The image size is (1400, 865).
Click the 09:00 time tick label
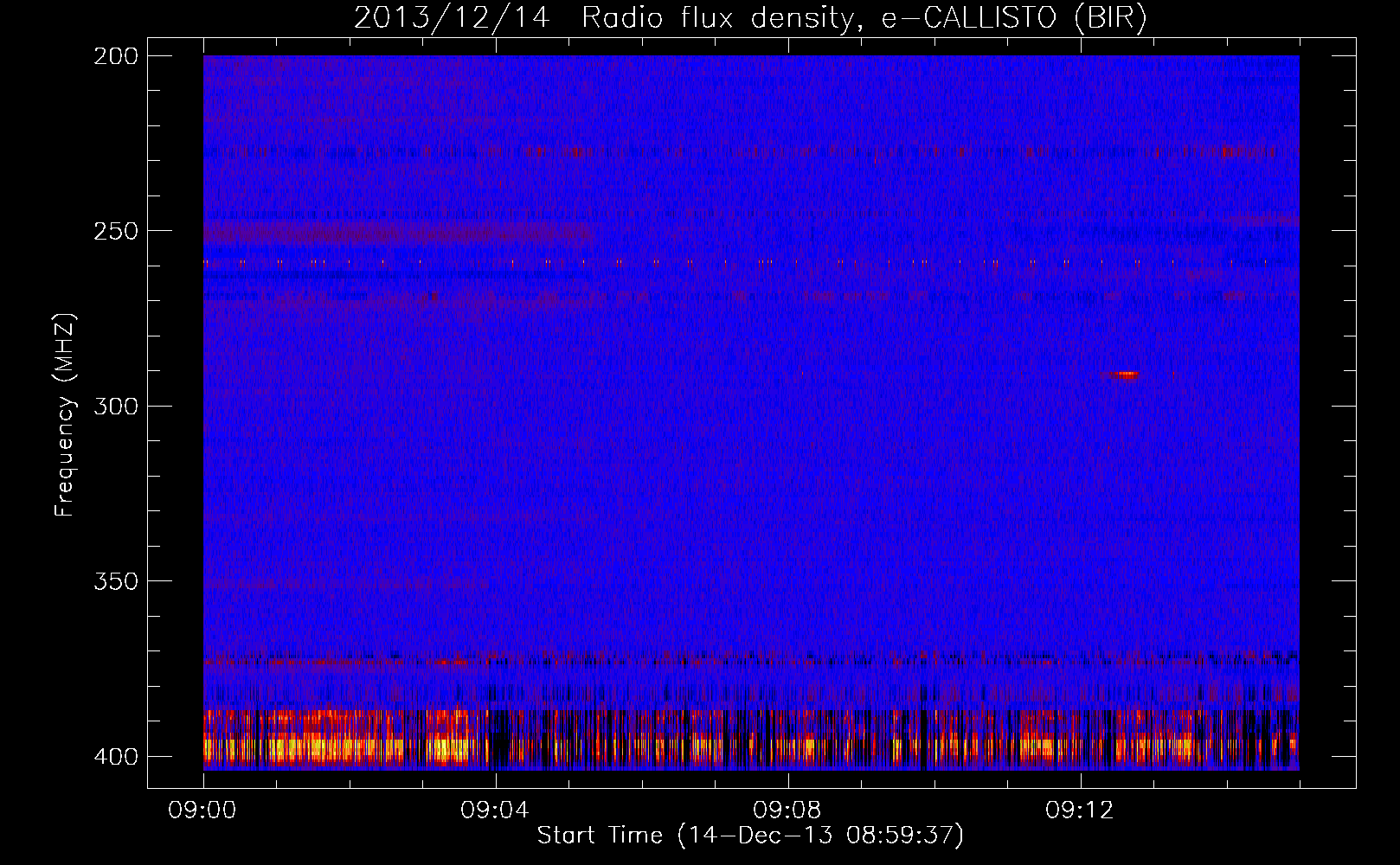tap(203, 811)
